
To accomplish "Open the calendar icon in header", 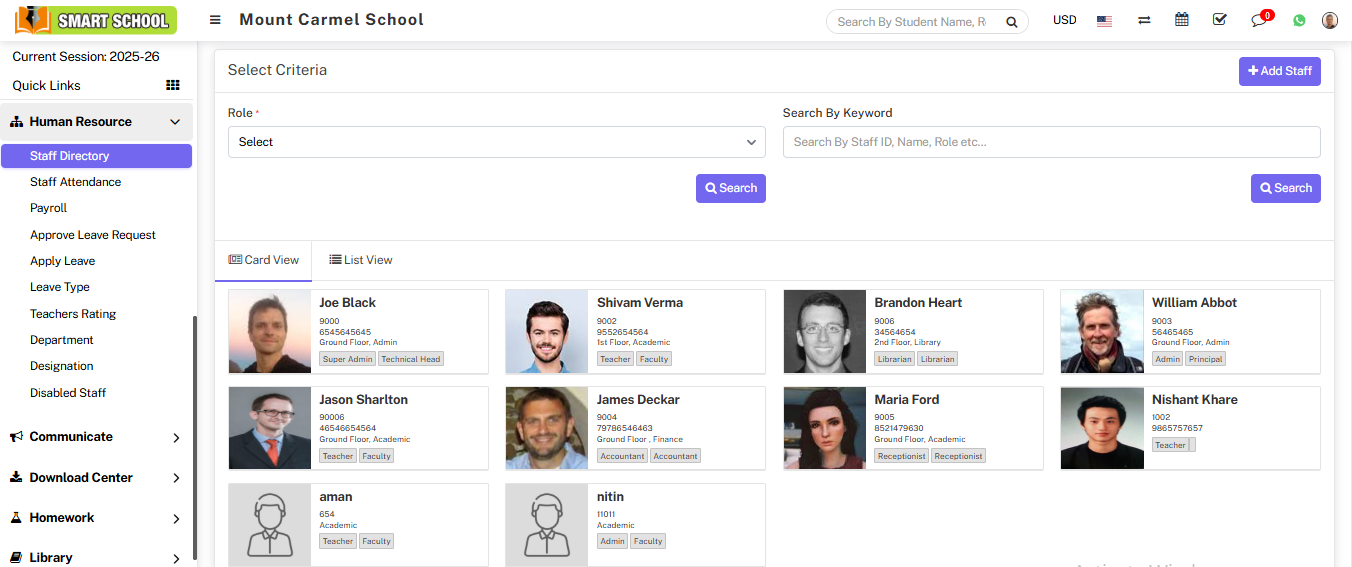I will click(x=1182, y=20).
